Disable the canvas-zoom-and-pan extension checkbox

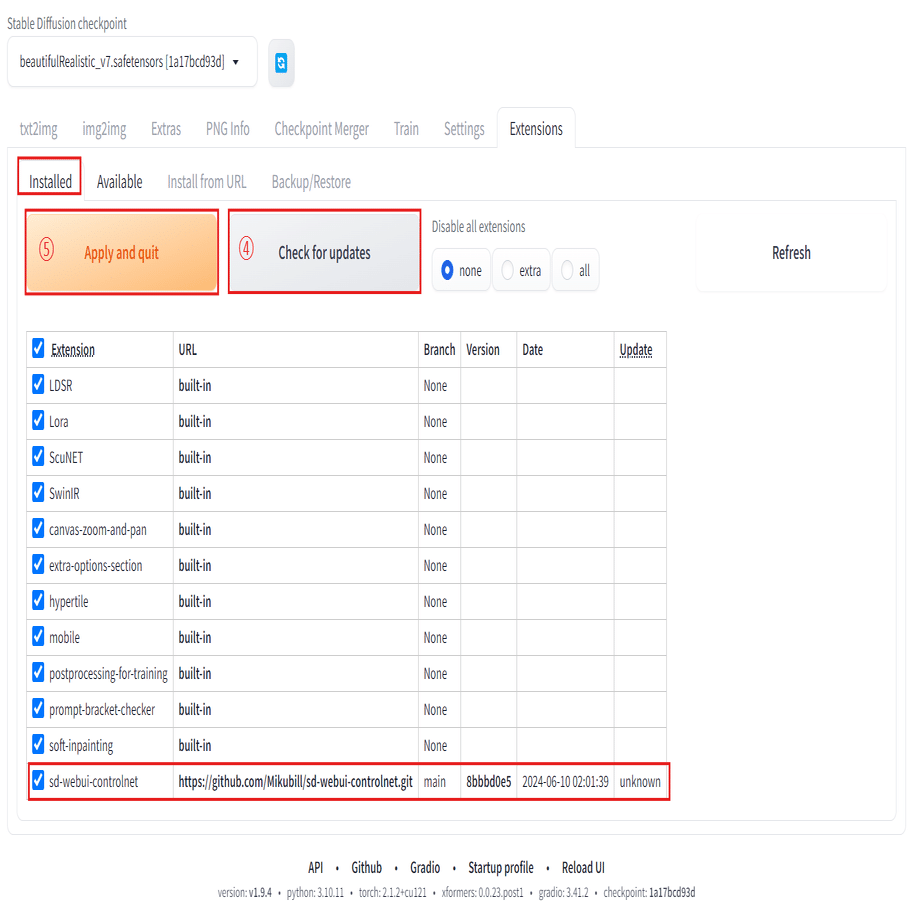pyautogui.click(x=38, y=529)
